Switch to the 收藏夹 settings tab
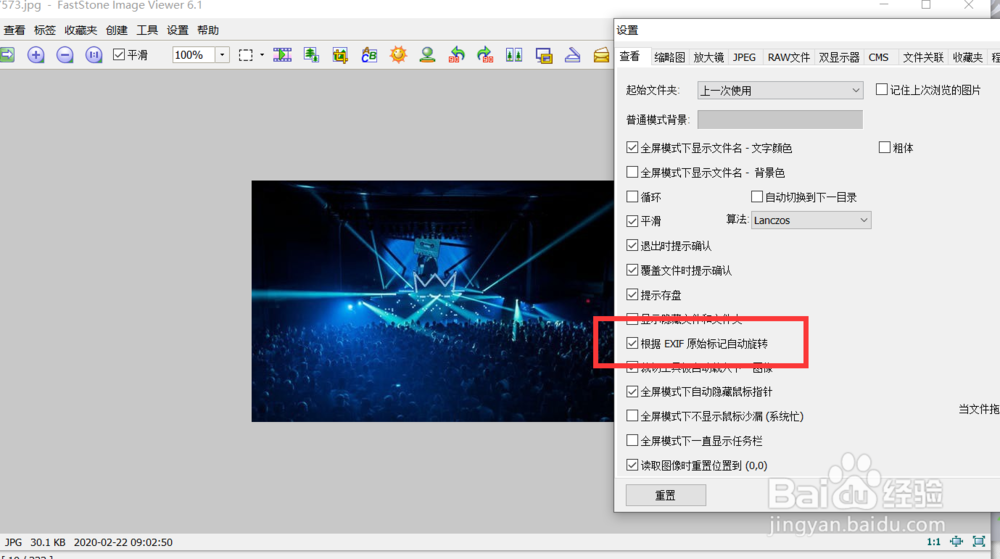 (x=967, y=57)
